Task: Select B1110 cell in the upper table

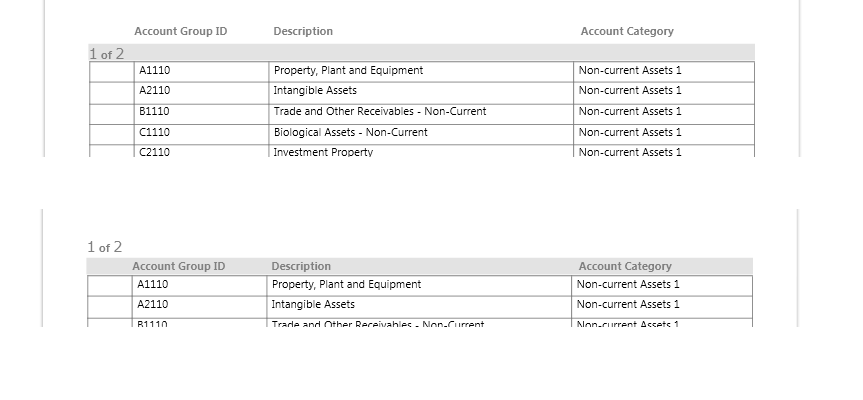Action: point(155,111)
